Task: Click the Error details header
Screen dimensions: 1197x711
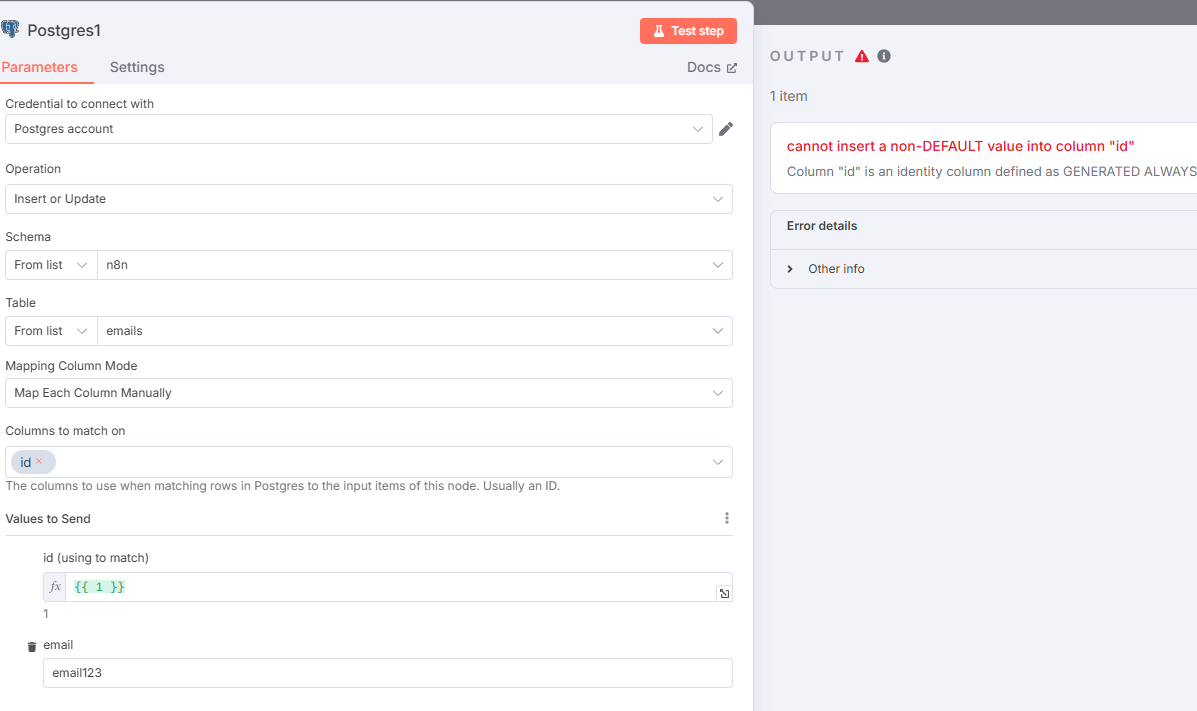Action: coord(822,226)
